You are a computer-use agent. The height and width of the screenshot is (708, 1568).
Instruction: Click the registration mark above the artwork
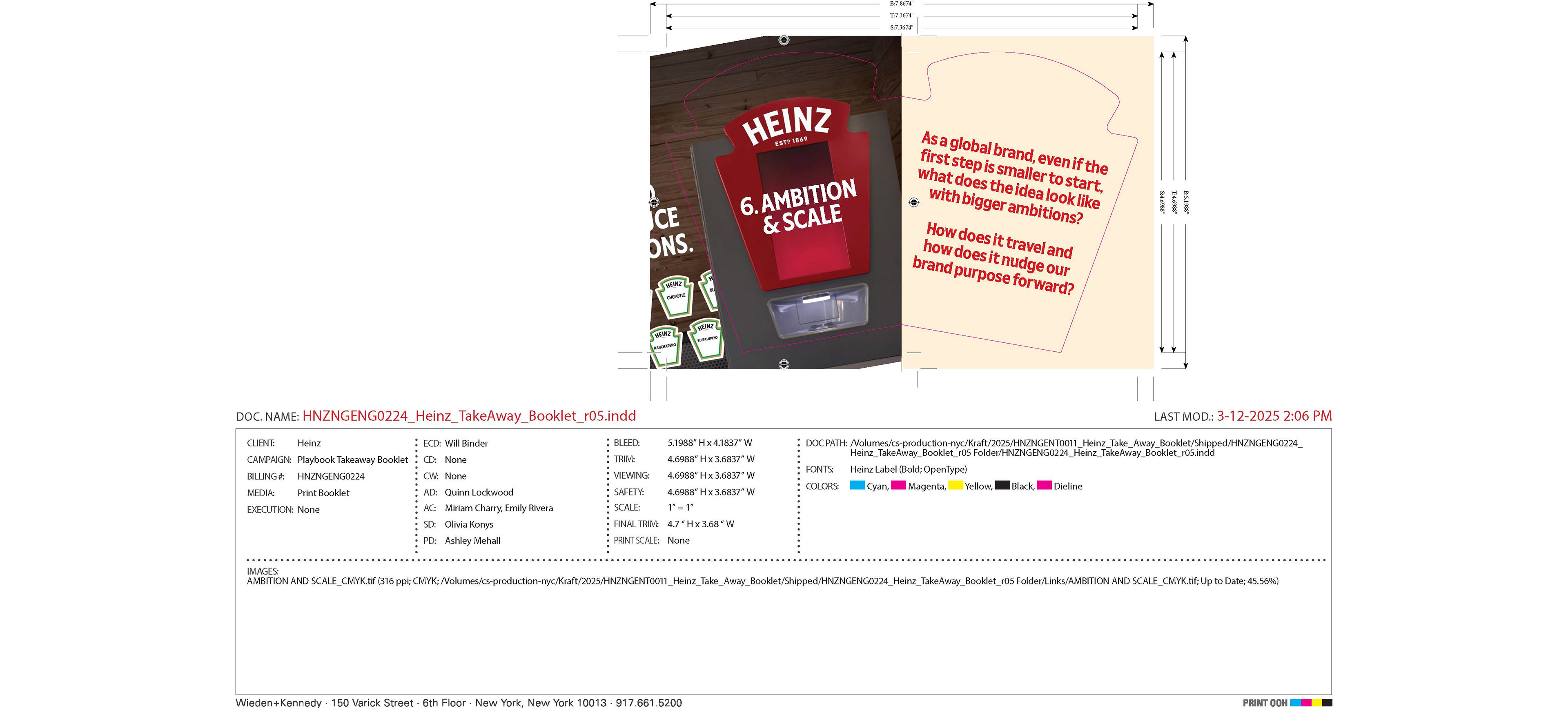tap(784, 40)
